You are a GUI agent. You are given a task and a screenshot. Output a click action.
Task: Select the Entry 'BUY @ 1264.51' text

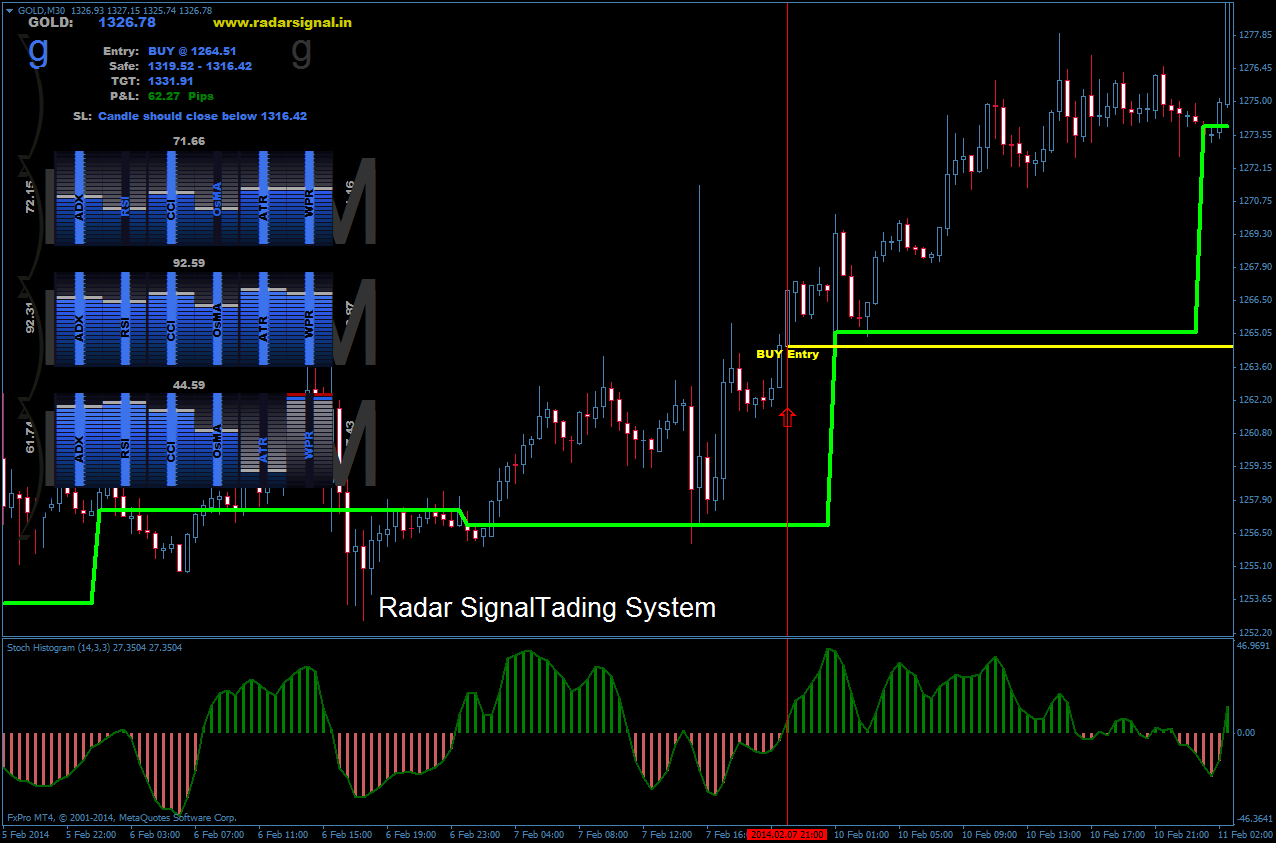point(192,50)
